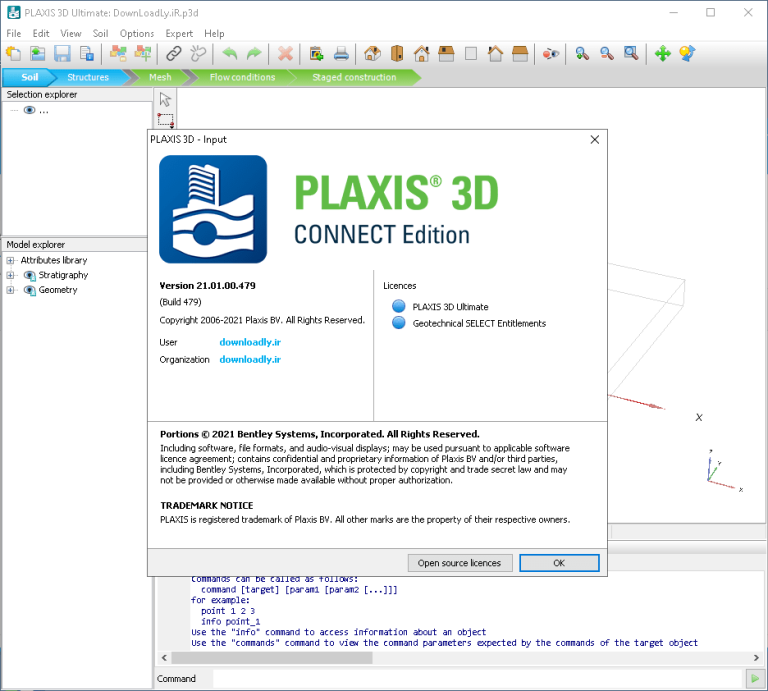Click the green move/pan arrows icon

tap(662, 53)
